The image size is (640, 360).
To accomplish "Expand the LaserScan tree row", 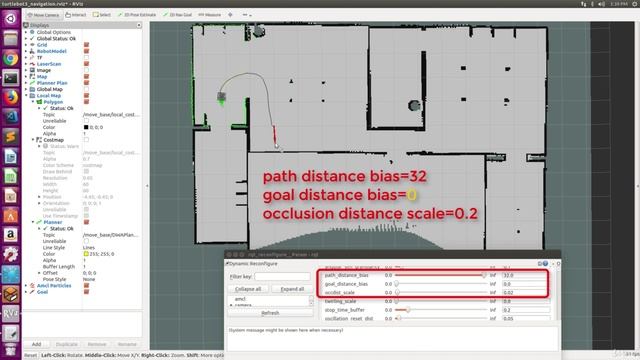I will (x=26, y=64).
